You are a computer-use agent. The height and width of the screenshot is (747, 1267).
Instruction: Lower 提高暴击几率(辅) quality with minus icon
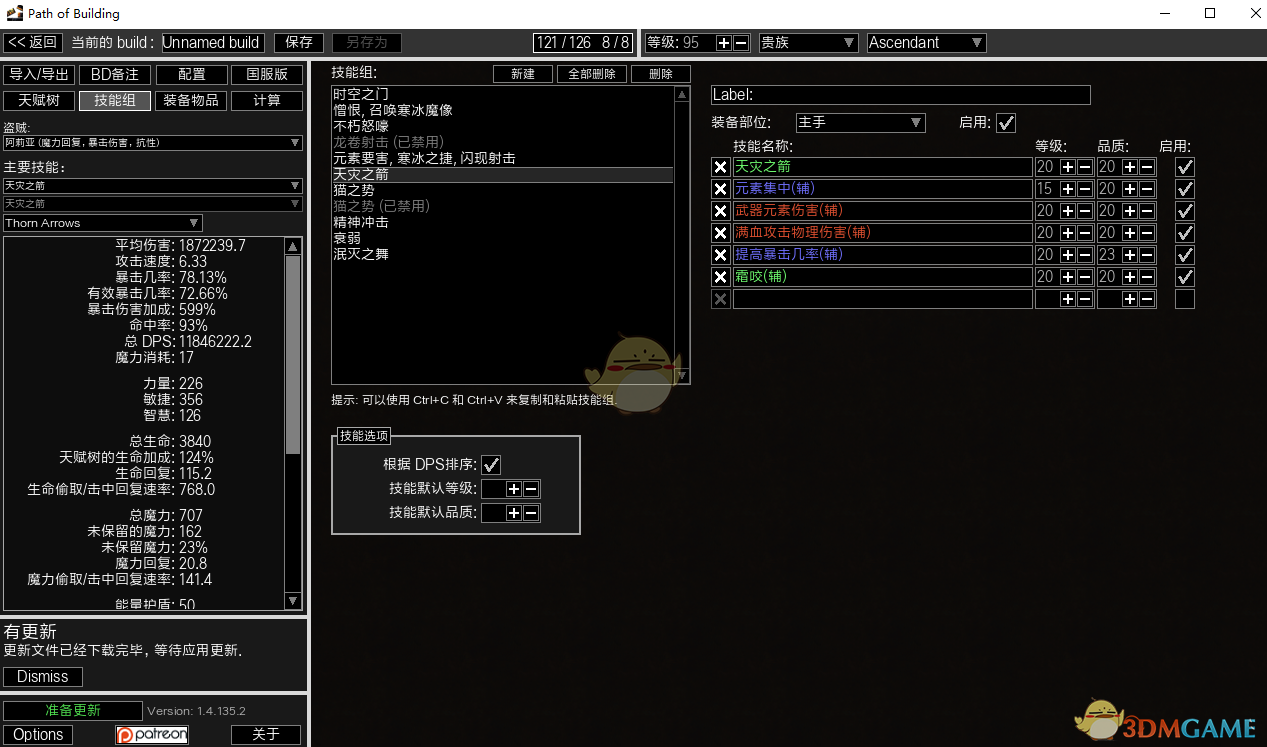point(1147,255)
